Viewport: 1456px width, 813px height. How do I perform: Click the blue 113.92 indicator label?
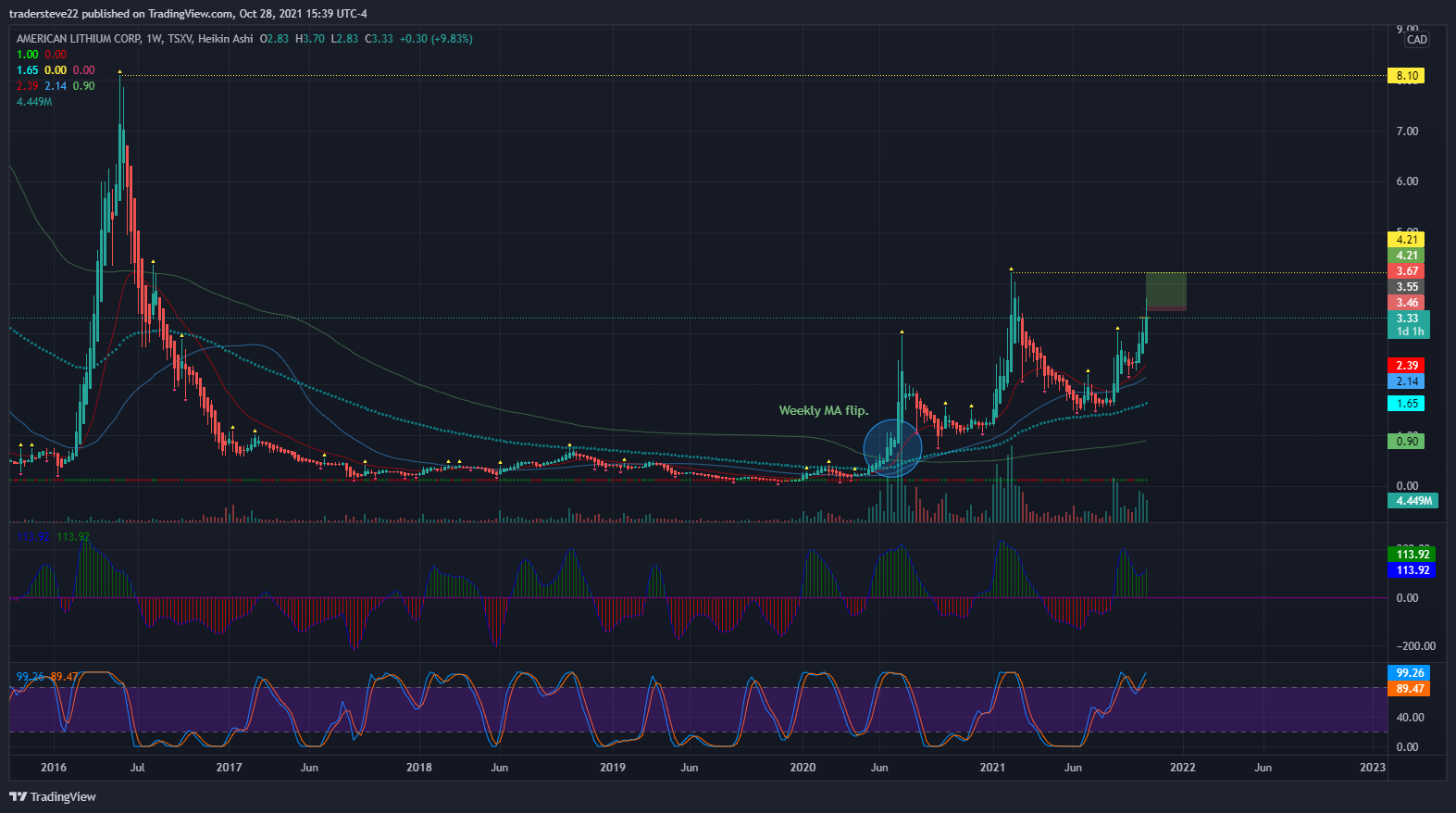click(x=1412, y=570)
